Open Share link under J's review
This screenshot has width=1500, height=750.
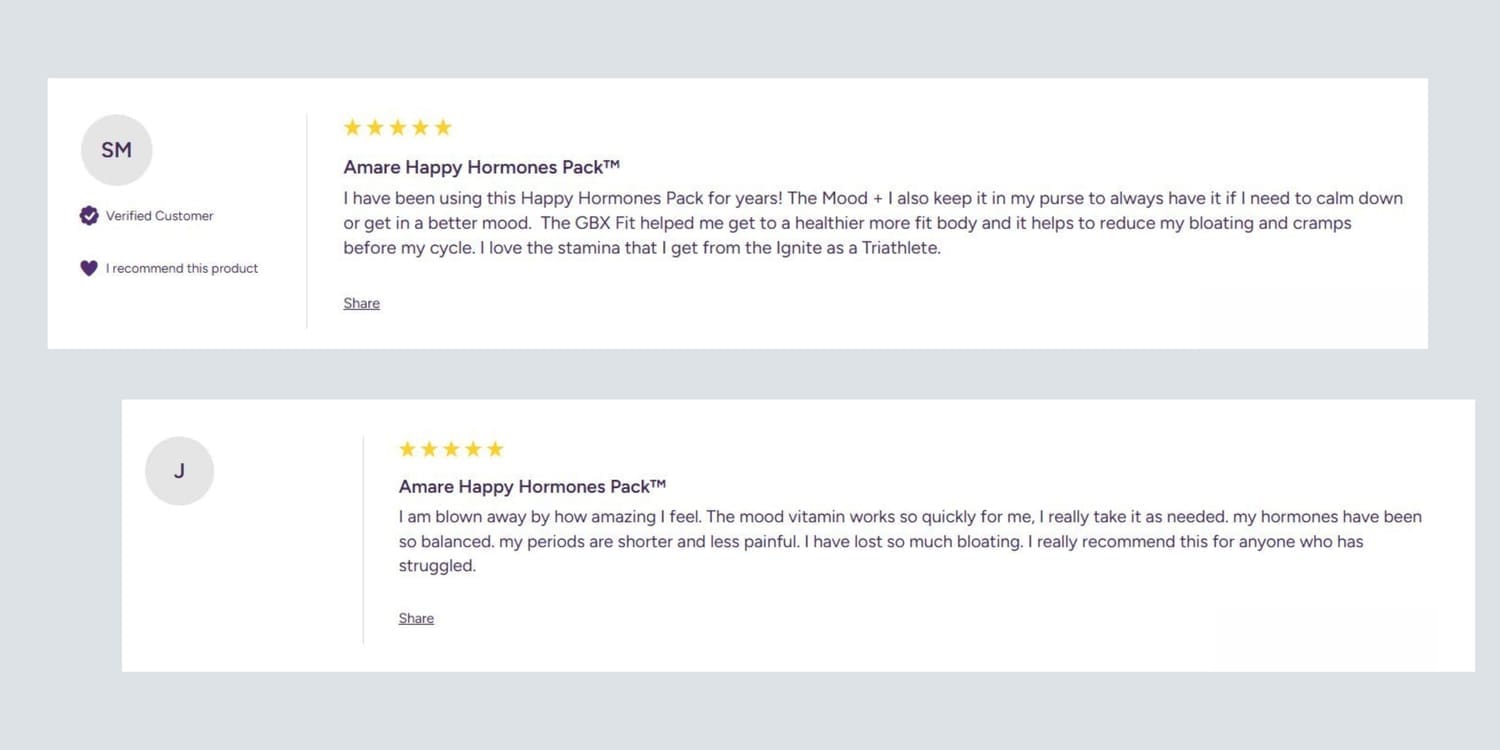point(416,618)
